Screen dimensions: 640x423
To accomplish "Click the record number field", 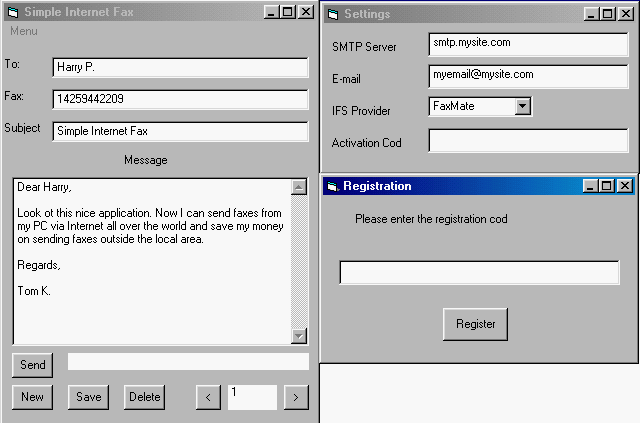I will click(x=252, y=397).
